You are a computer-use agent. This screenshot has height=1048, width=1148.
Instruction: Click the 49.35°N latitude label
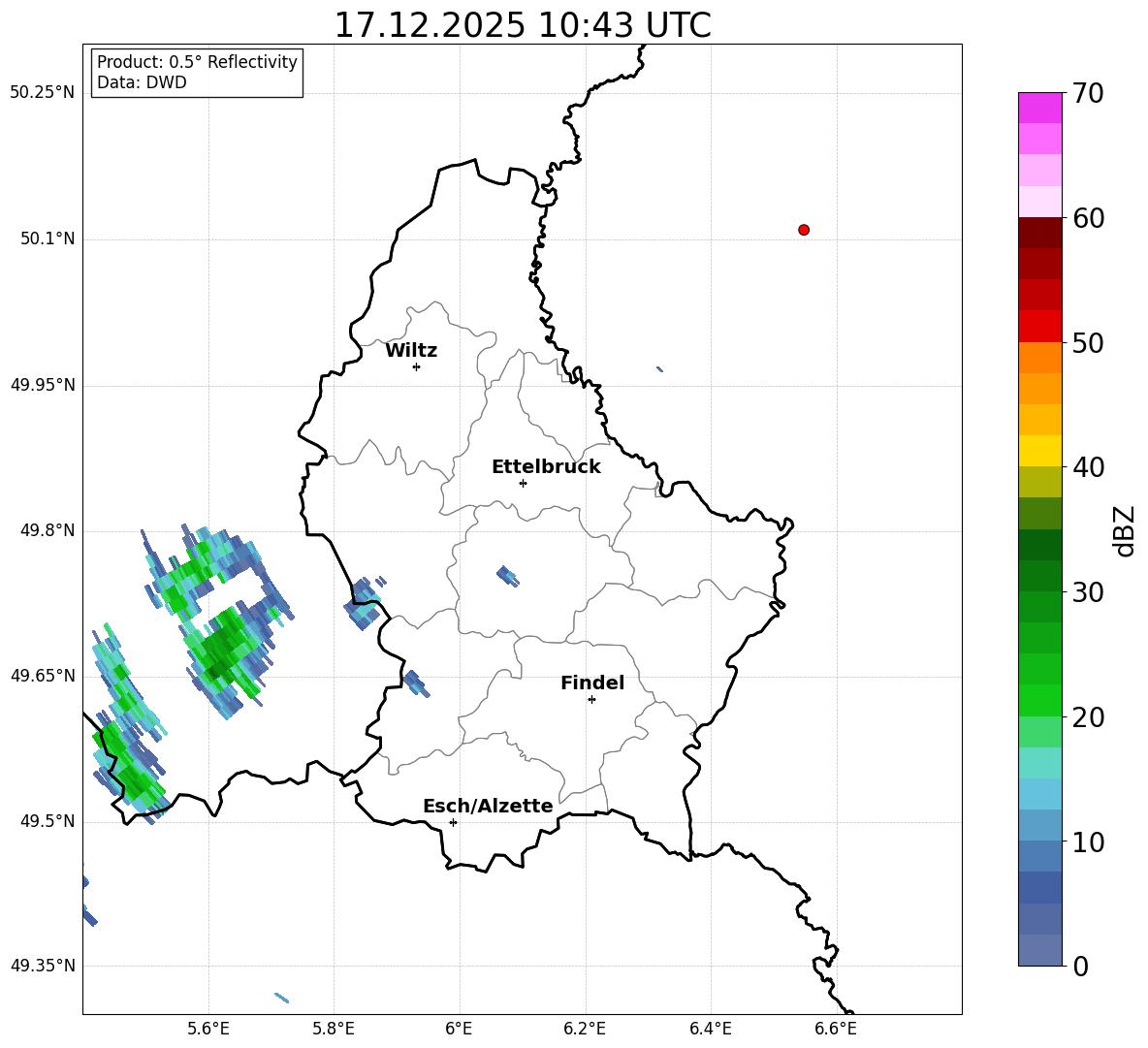point(43,966)
